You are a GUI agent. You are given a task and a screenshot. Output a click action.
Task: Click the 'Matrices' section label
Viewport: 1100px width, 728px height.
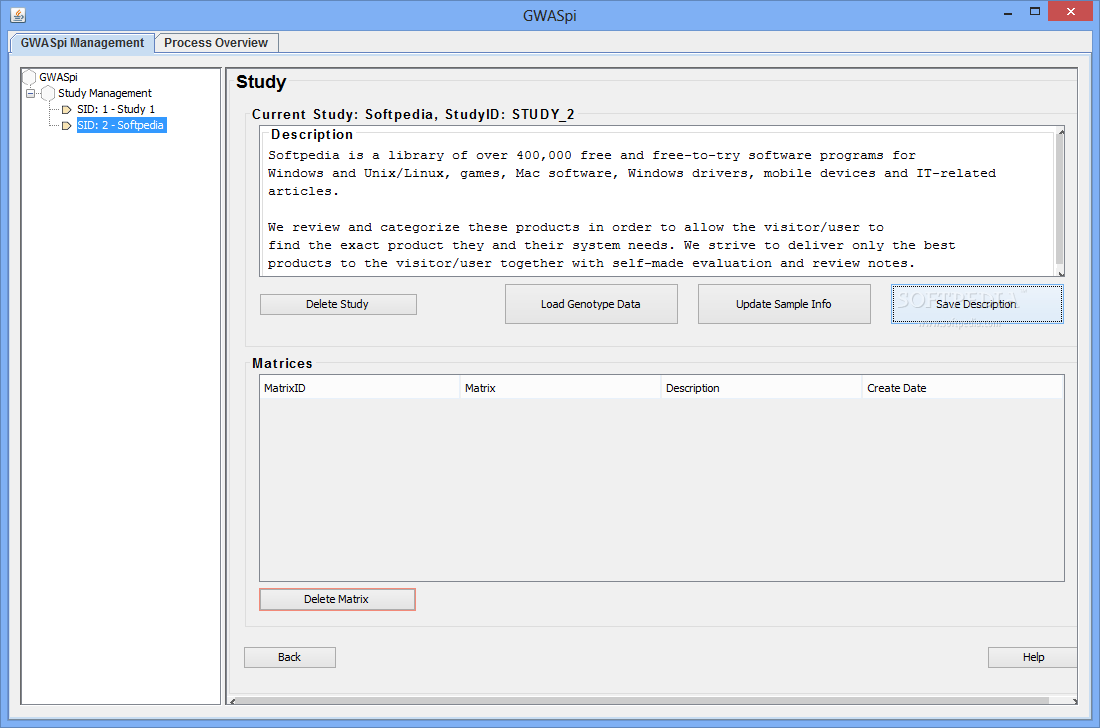pyautogui.click(x=282, y=363)
